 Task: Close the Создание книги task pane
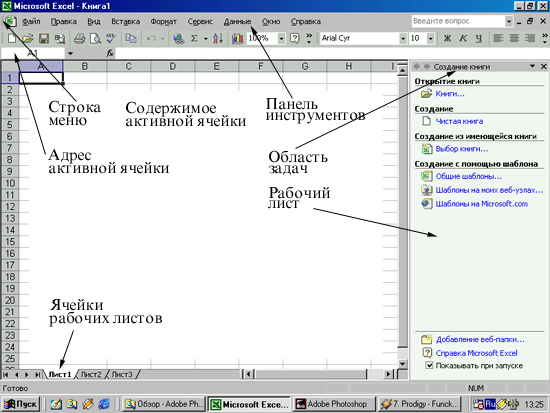(543, 66)
